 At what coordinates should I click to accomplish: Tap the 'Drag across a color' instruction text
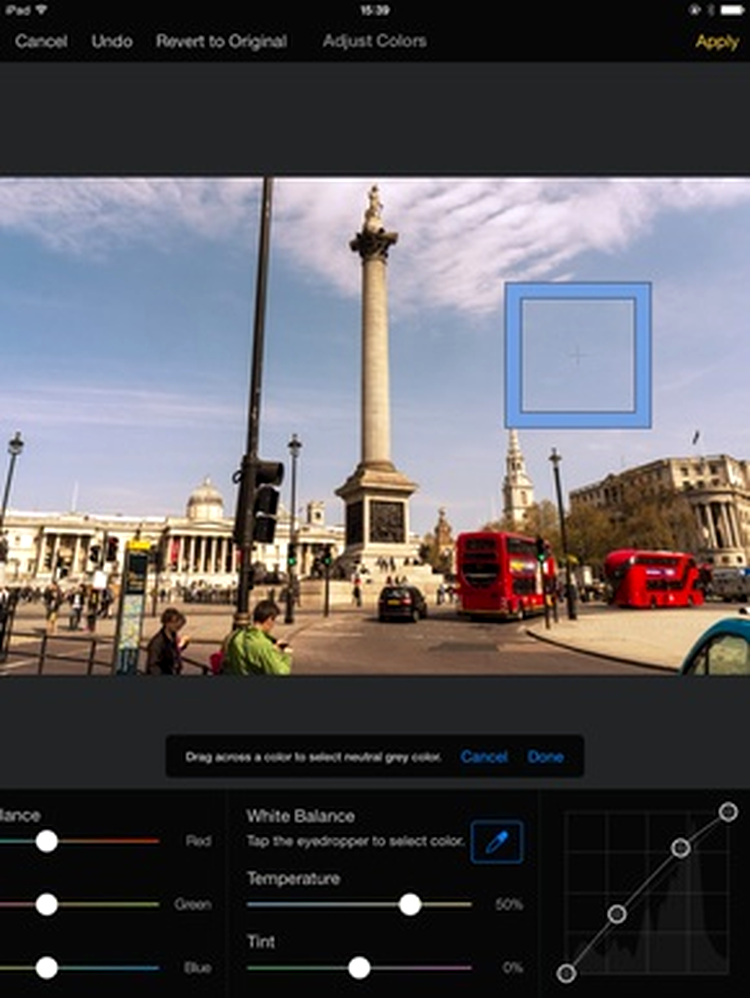pos(313,757)
